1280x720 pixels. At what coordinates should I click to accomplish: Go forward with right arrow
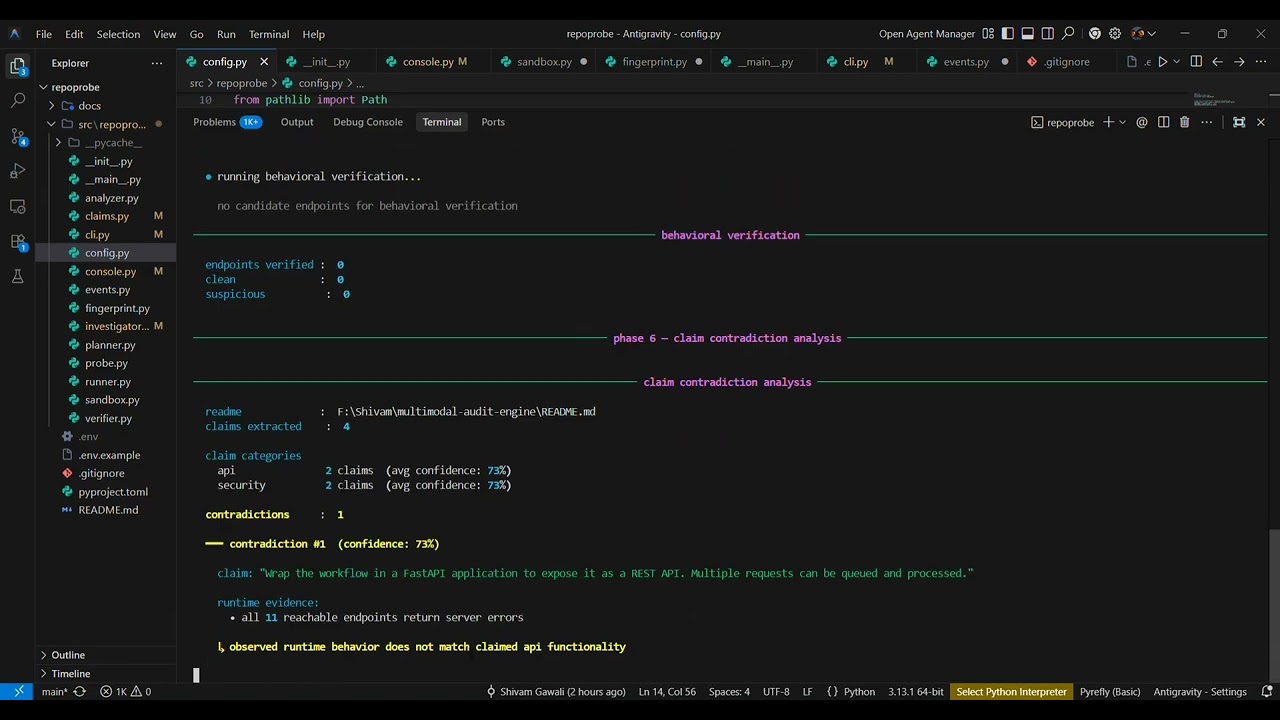[x=1239, y=62]
